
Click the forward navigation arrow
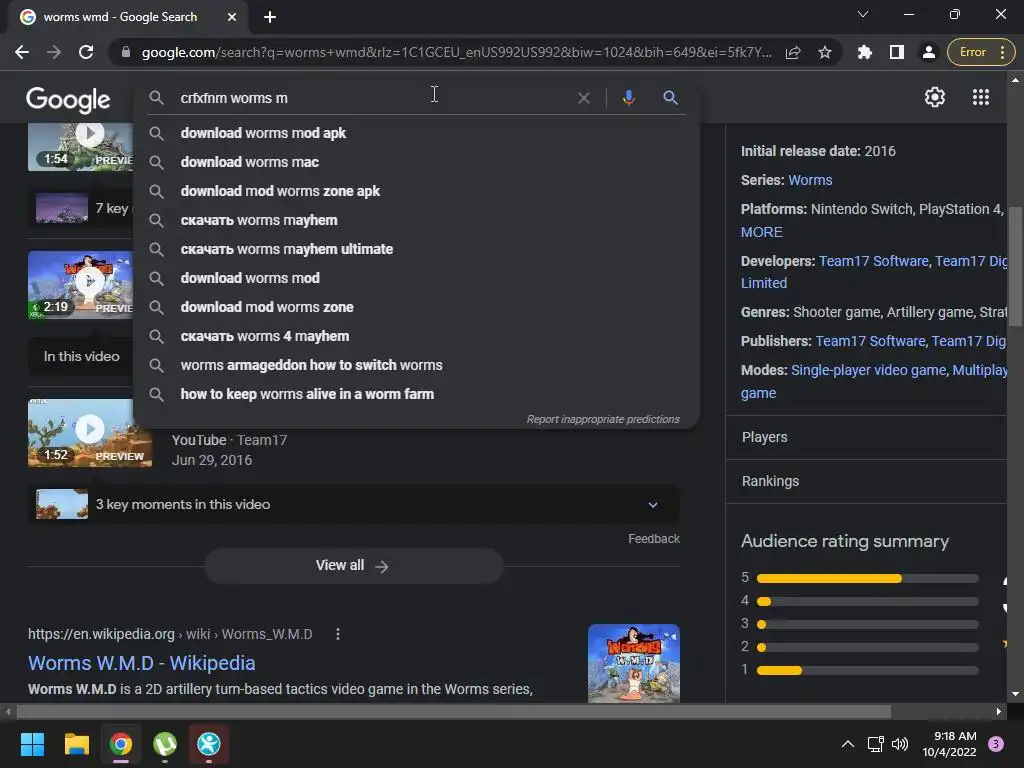(x=54, y=52)
